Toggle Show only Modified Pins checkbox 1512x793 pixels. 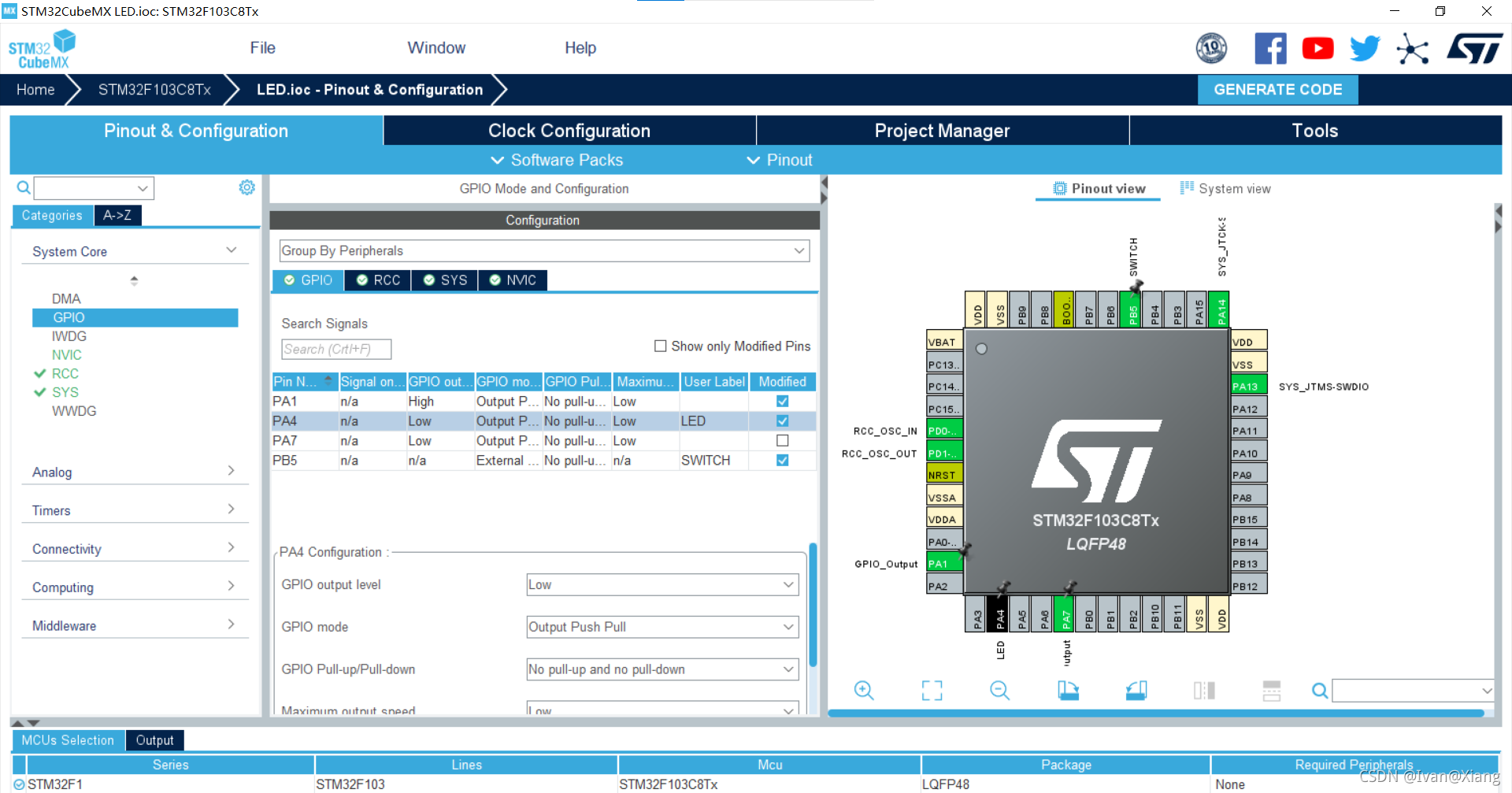click(x=661, y=346)
